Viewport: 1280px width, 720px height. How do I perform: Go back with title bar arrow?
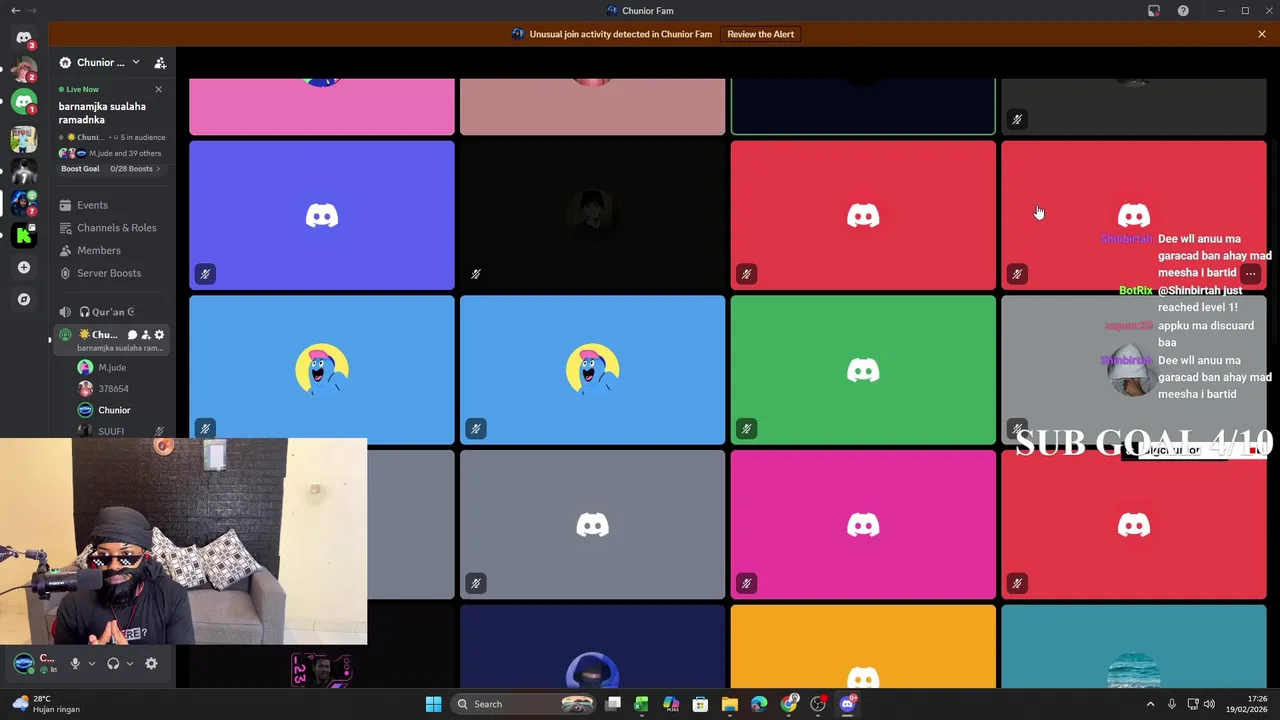point(15,10)
